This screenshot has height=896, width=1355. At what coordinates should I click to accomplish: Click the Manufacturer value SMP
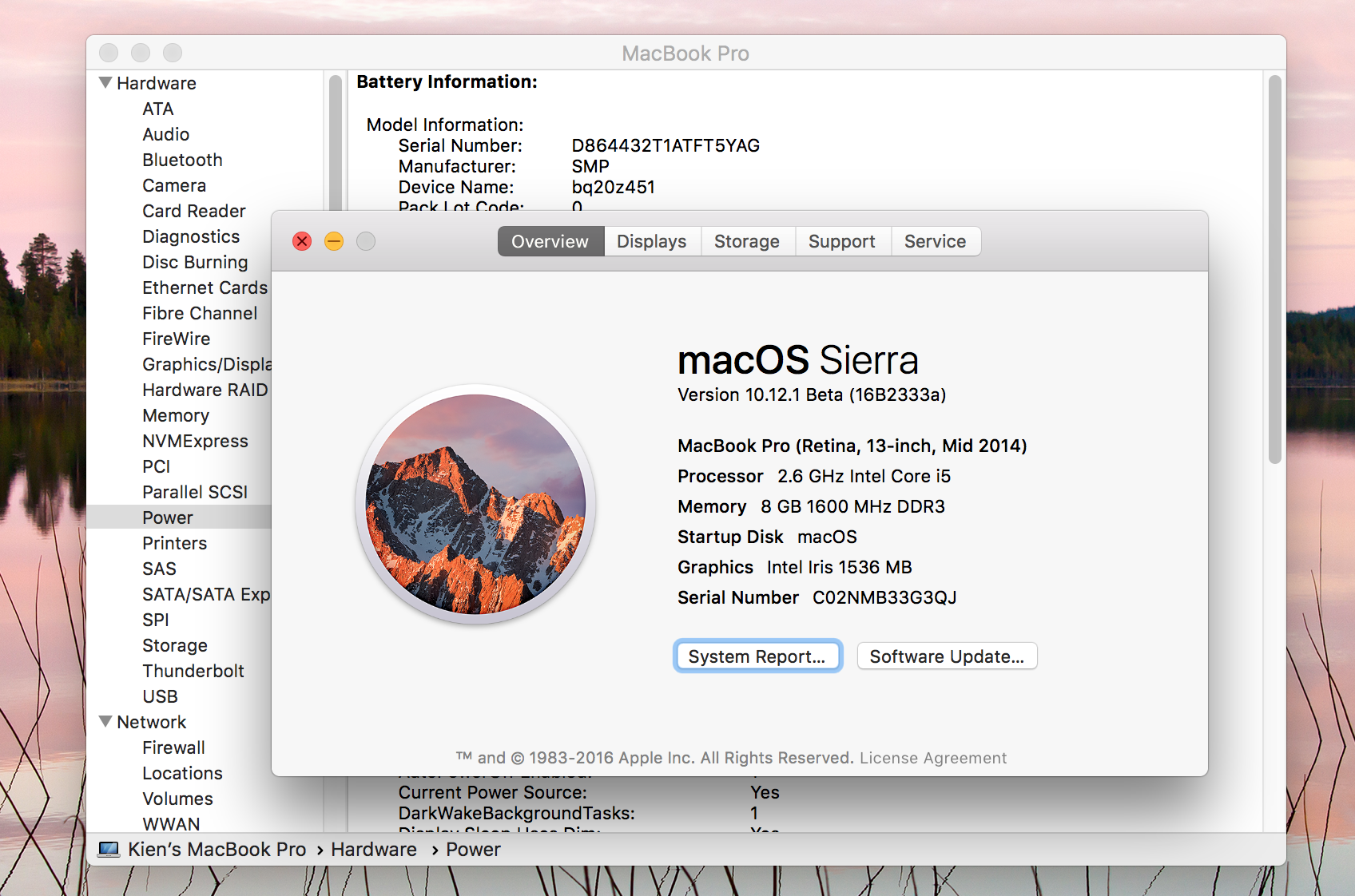coord(590,166)
